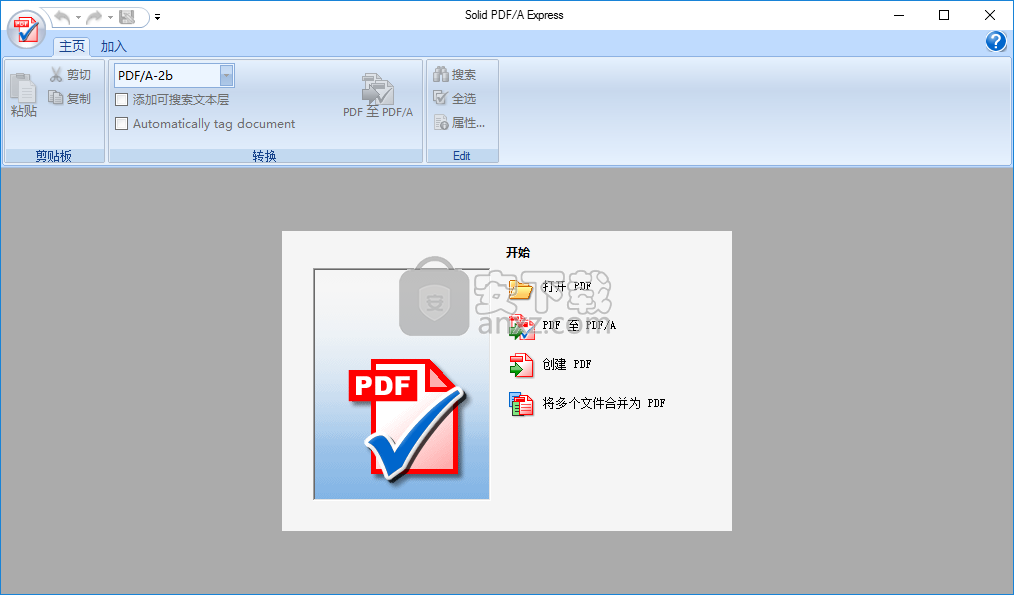
Task: Click 将多个文件合并为 PDF link
Action: click(x=603, y=404)
